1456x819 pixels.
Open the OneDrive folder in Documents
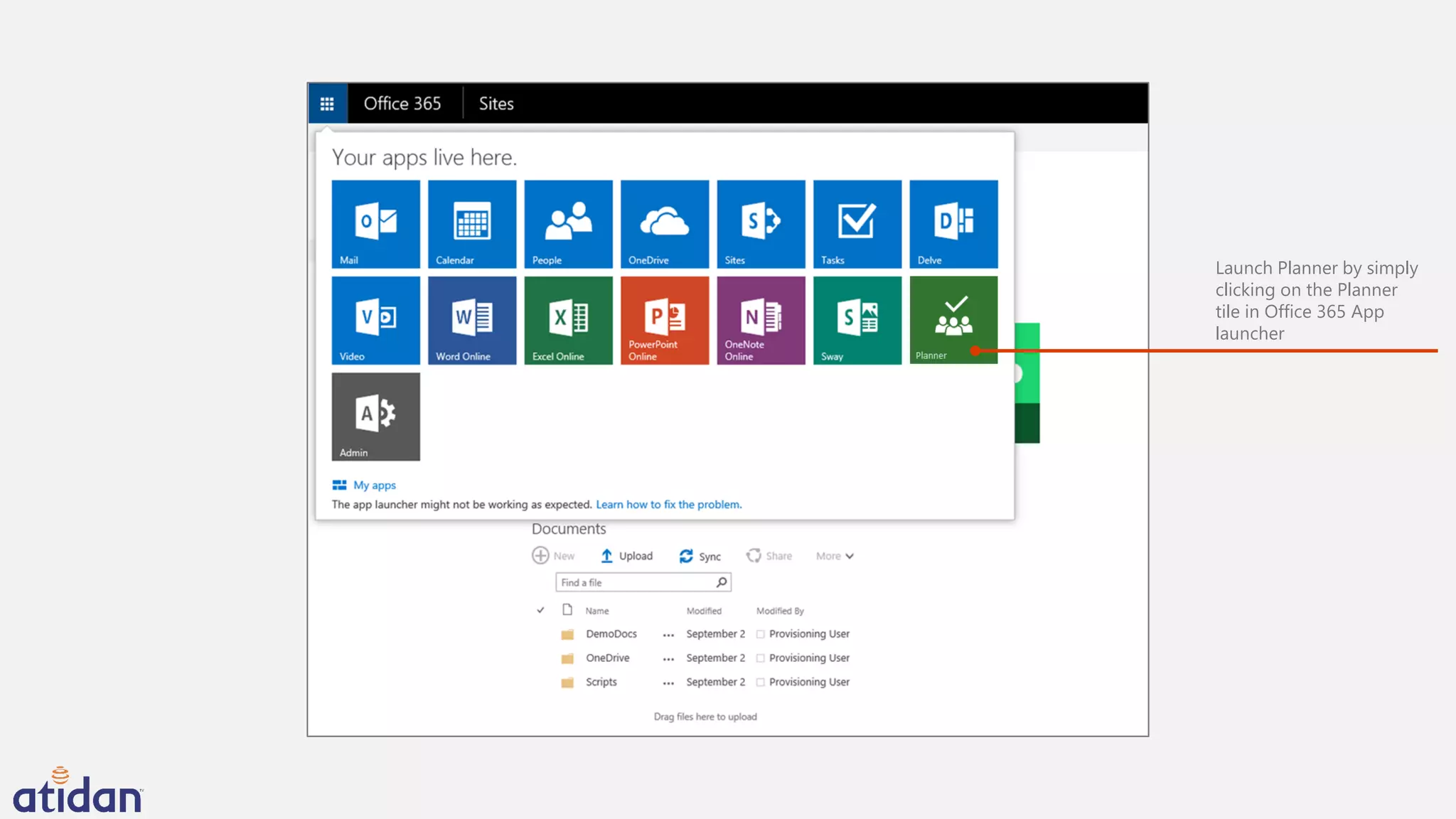tap(608, 658)
